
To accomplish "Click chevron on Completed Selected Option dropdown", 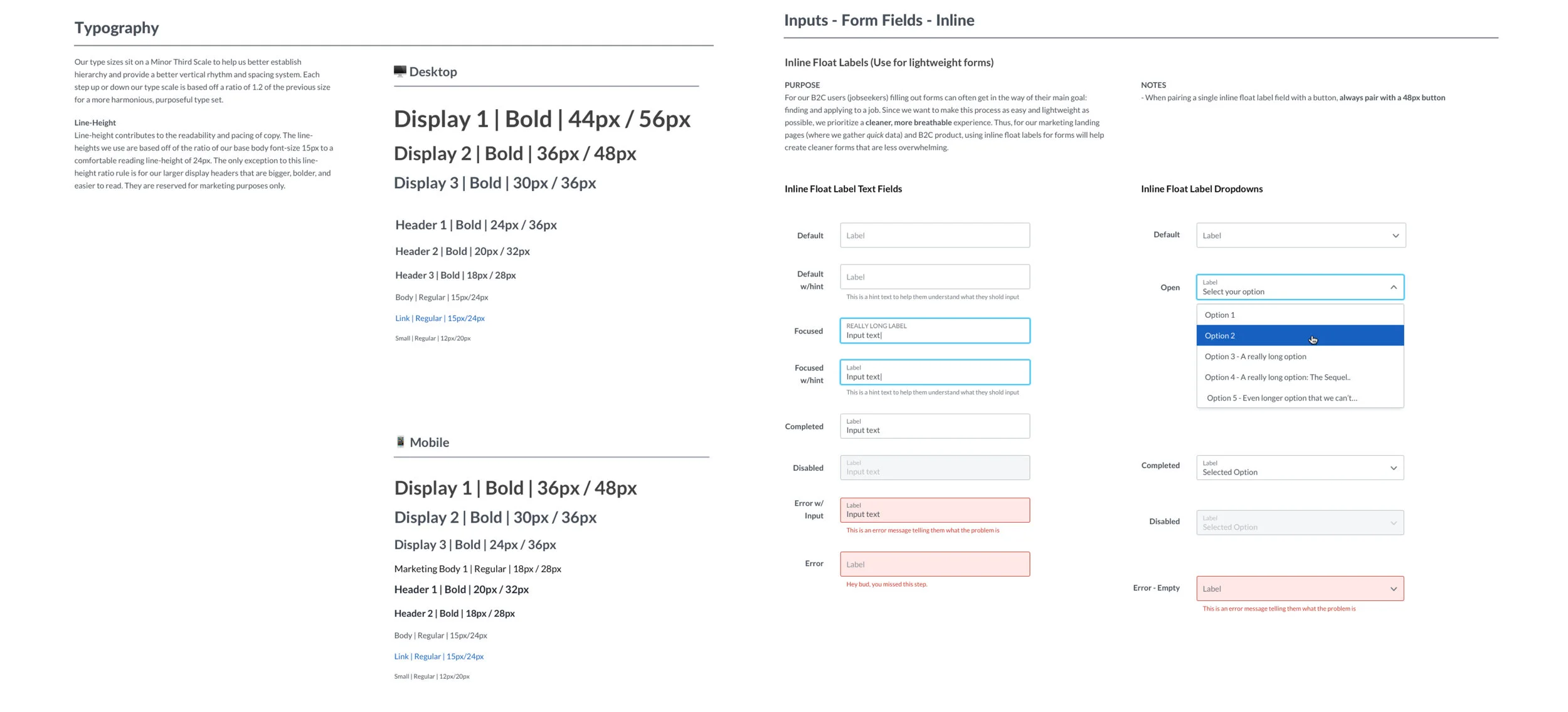I will (x=1393, y=468).
